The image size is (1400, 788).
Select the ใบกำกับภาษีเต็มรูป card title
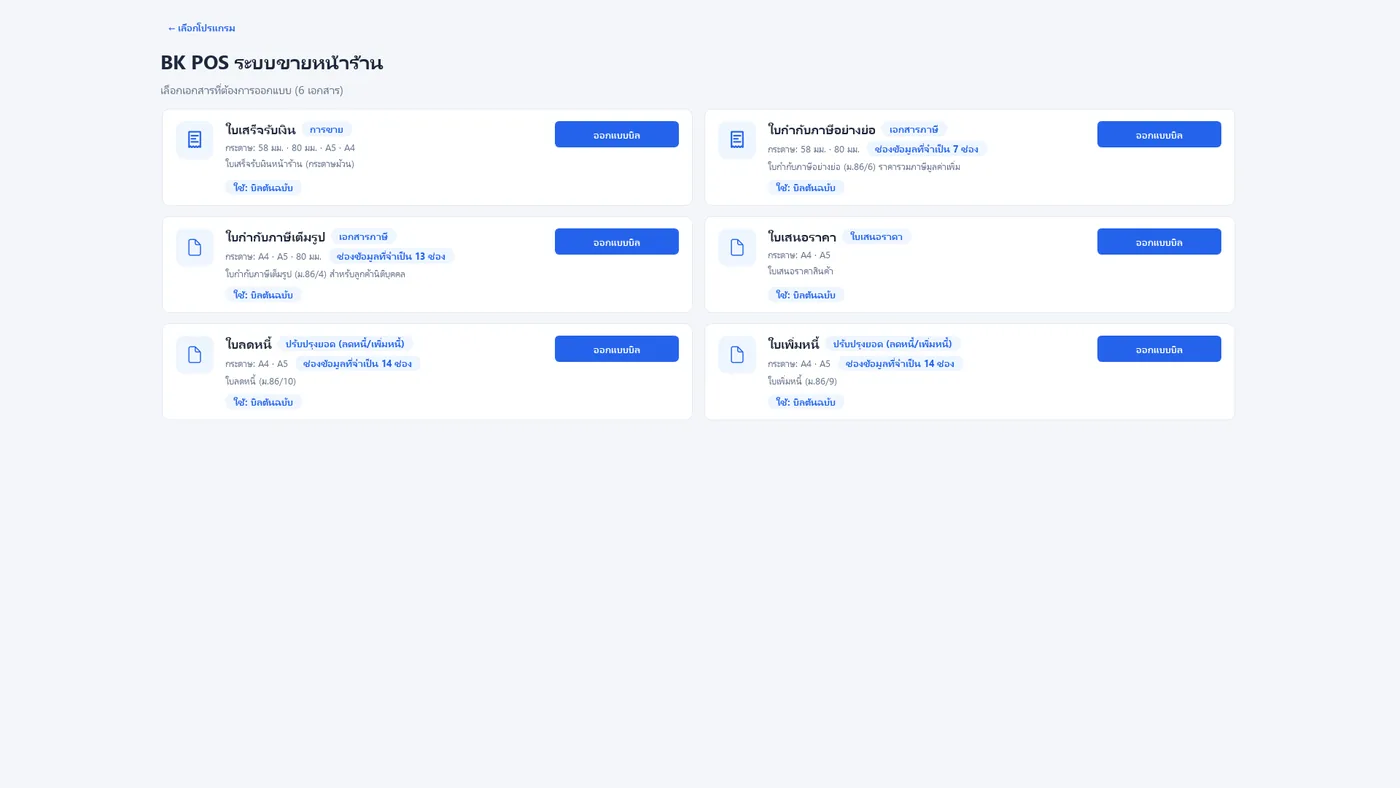click(275, 237)
